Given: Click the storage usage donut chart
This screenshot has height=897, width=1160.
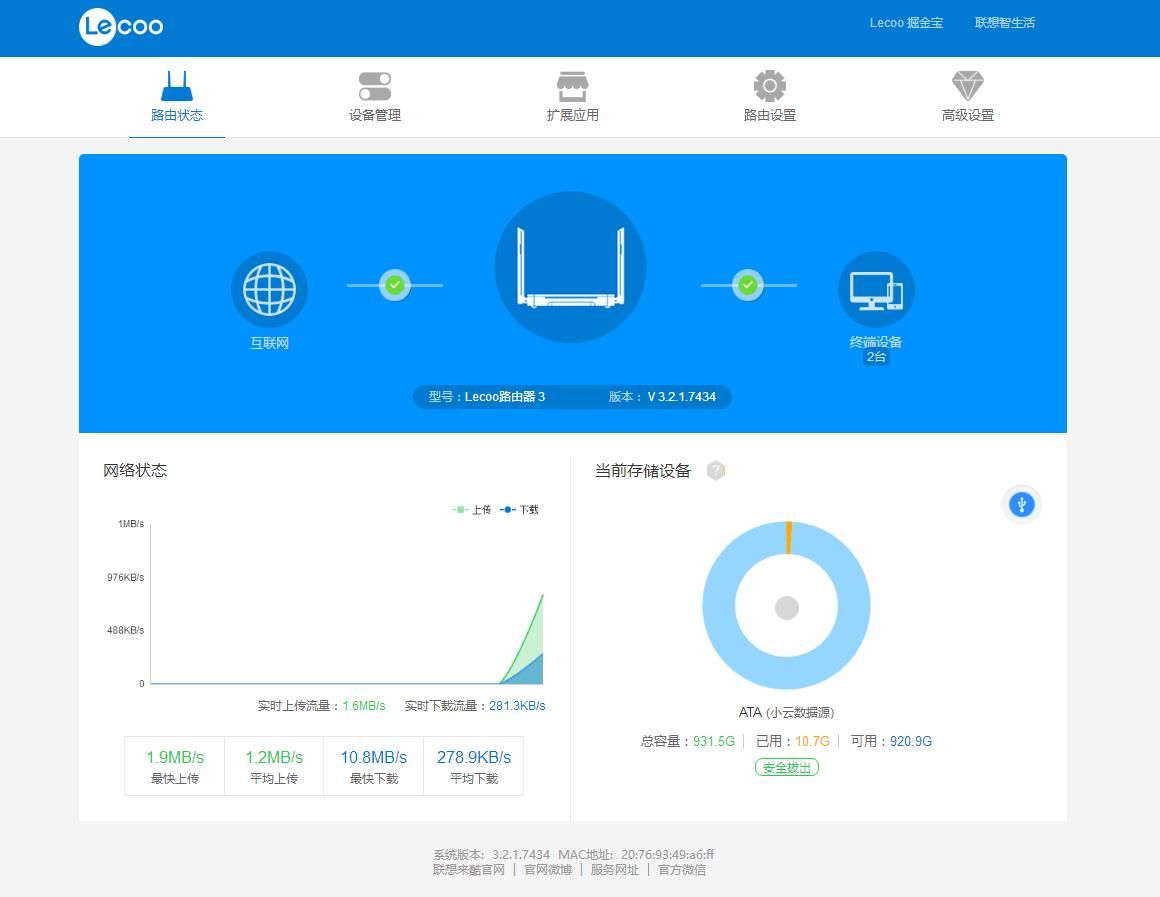Looking at the screenshot, I should pos(786,606).
